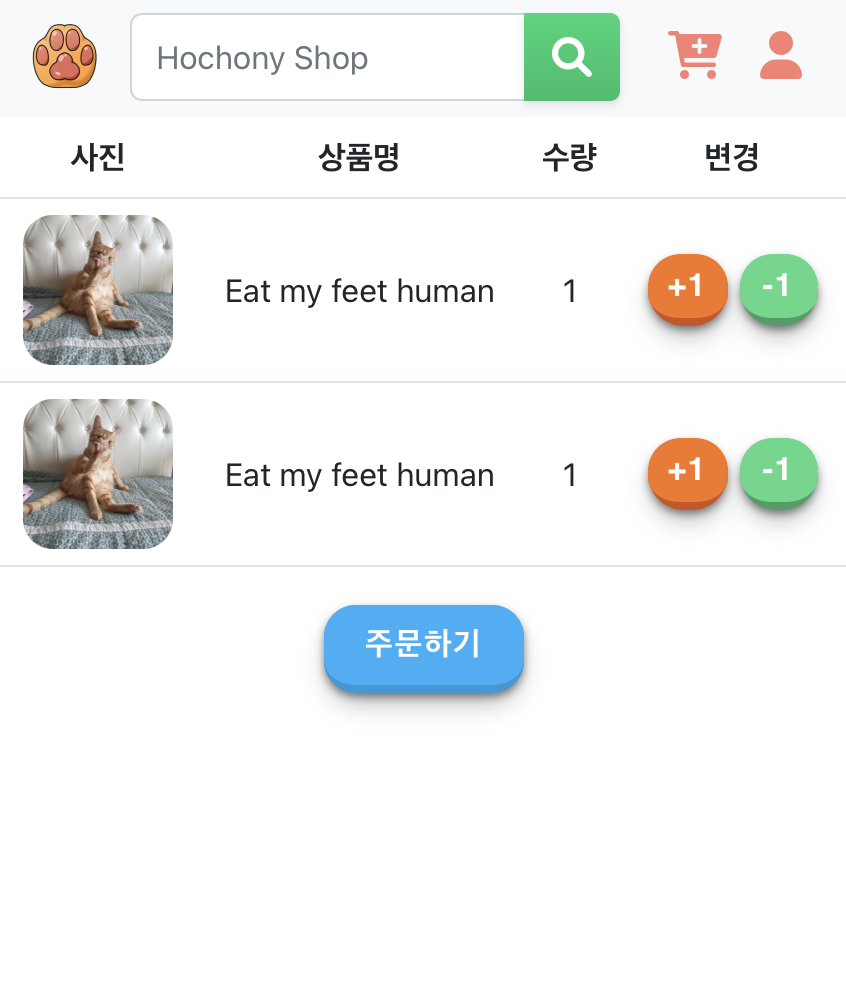Viewport: 846px width, 985px height.
Task: Decrease second item quantity with green -1
Action: pyautogui.click(x=779, y=474)
